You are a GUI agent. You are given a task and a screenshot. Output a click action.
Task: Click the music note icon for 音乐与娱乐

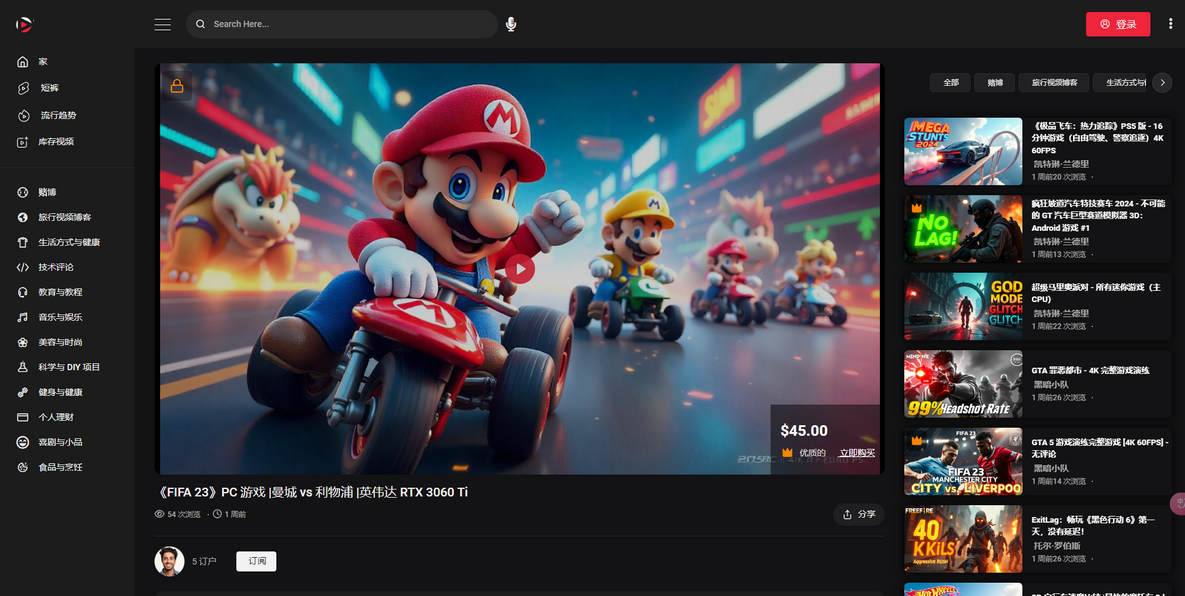tap(23, 317)
